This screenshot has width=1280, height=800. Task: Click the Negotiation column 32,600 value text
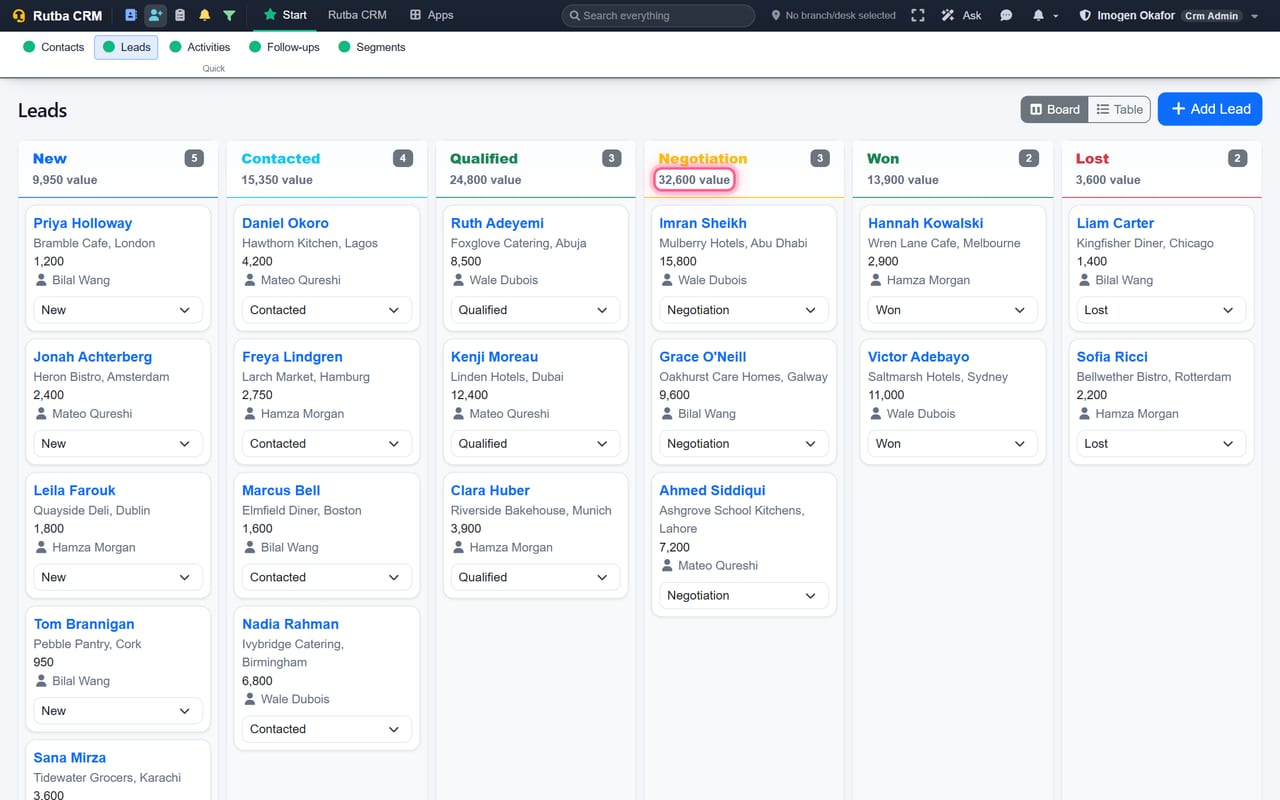694,180
